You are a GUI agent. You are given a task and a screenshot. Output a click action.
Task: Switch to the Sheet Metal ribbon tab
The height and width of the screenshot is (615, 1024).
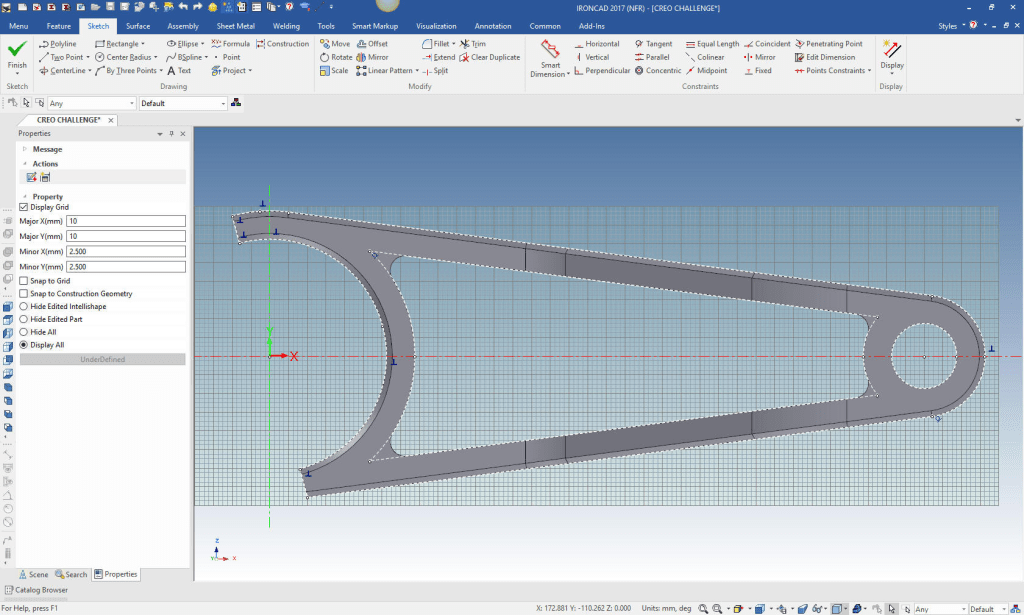[x=236, y=26]
